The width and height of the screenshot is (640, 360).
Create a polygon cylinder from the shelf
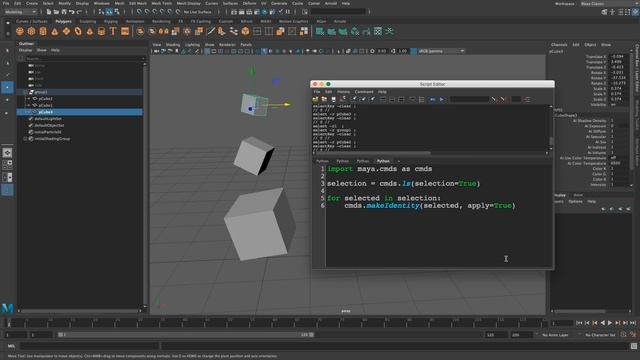[x=43, y=31]
